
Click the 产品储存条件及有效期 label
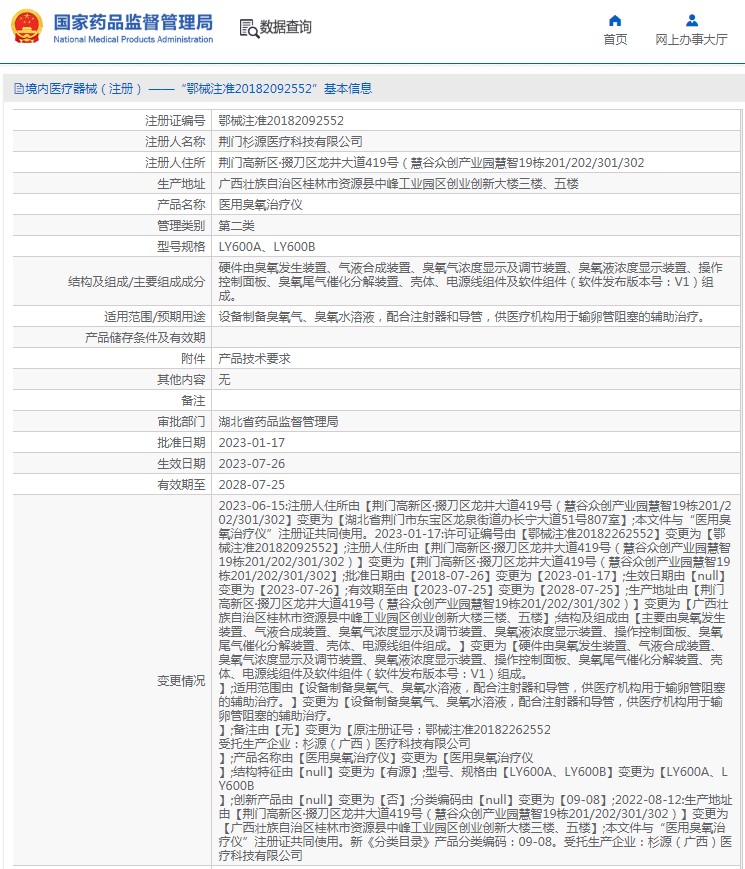point(145,338)
